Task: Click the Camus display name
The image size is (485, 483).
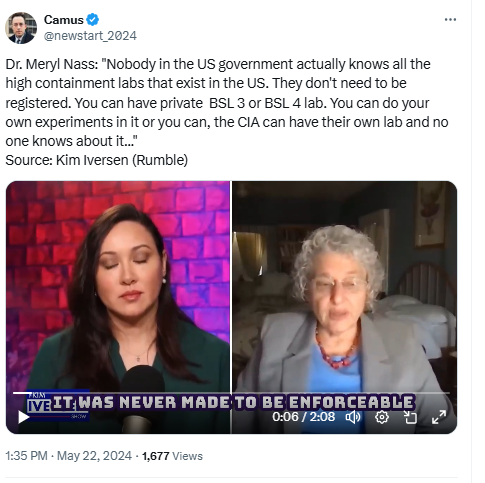Action: click(63, 20)
